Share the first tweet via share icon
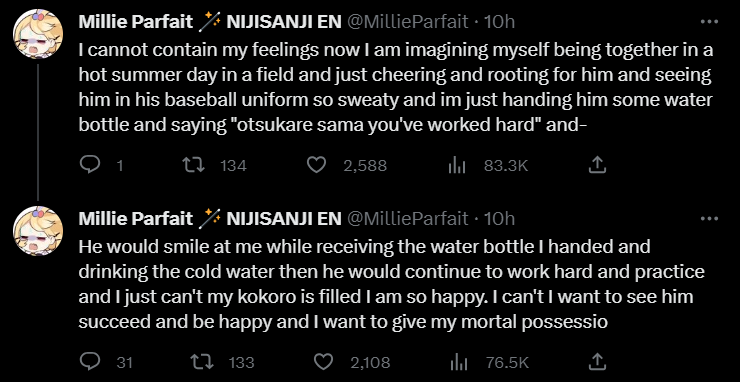 [597, 165]
